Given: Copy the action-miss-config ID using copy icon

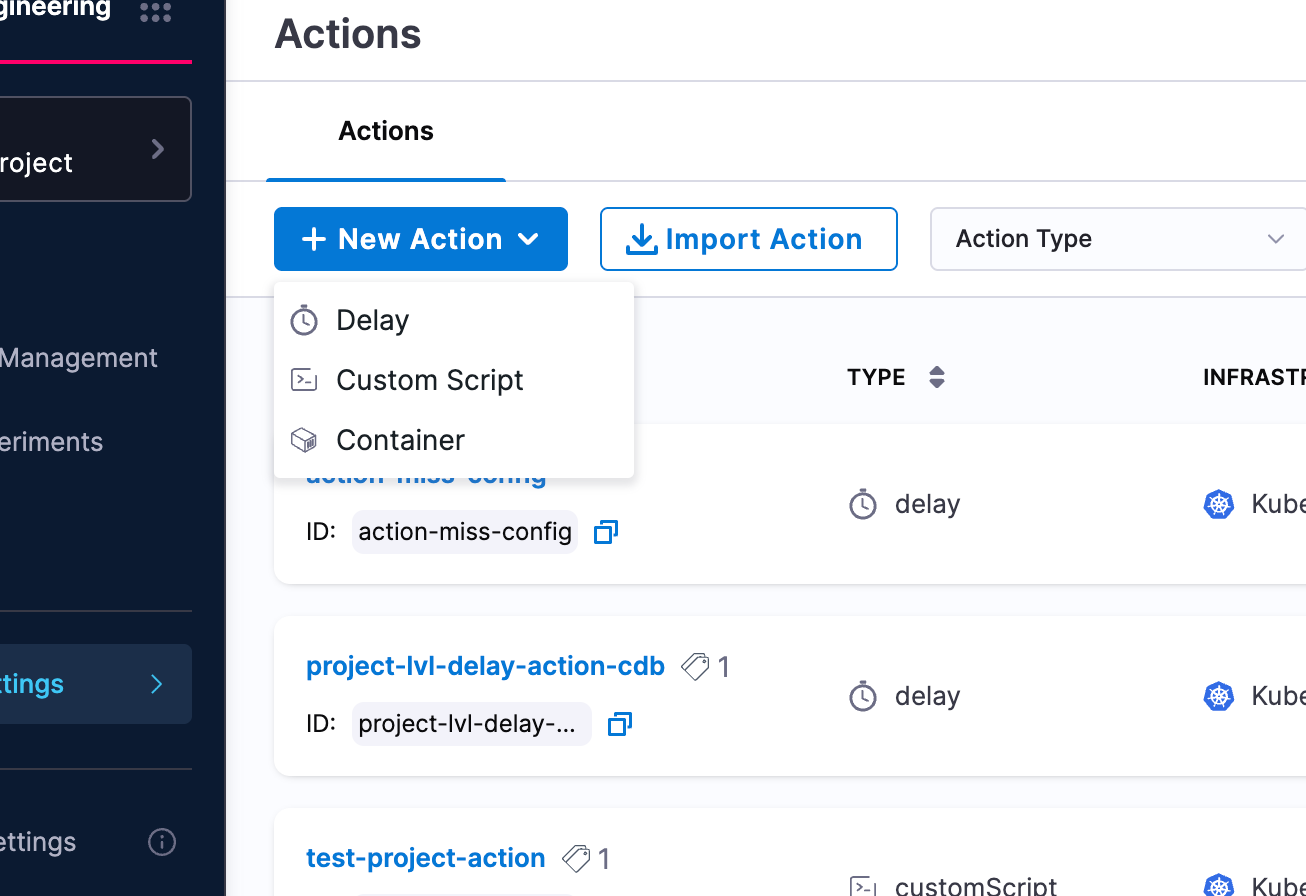Looking at the screenshot, I should point(605,532).
